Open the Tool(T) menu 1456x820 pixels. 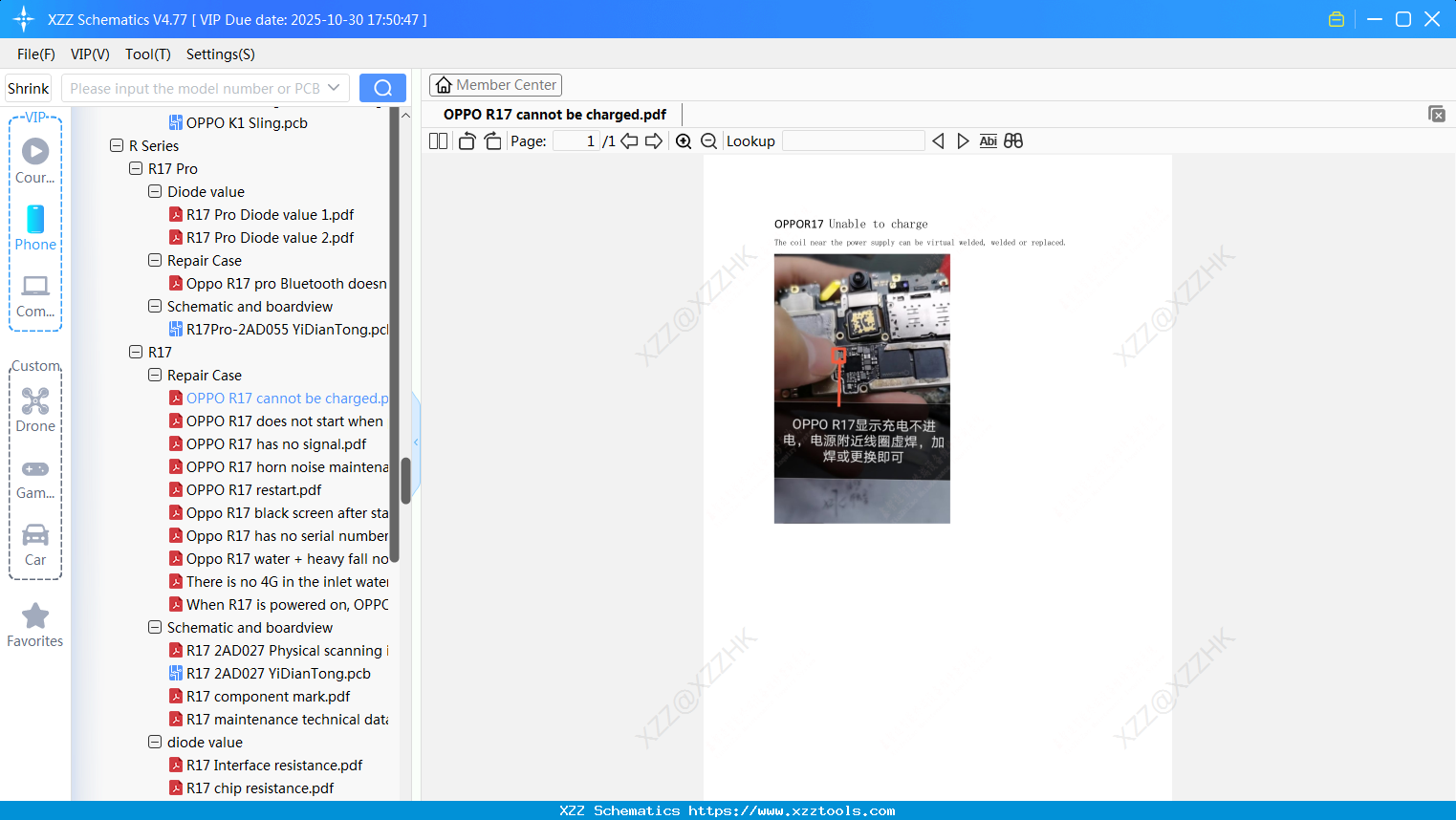(148, 54)
